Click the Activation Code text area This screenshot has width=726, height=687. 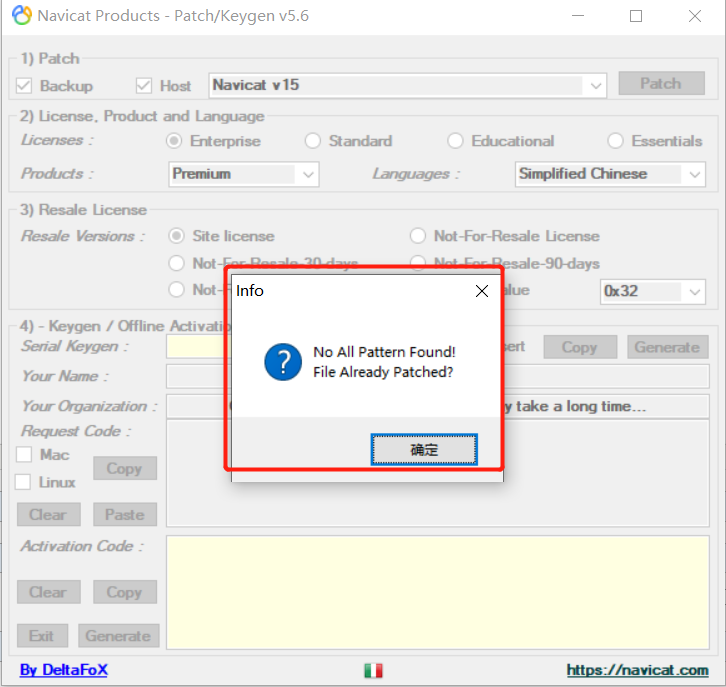[x=438, y=593]
